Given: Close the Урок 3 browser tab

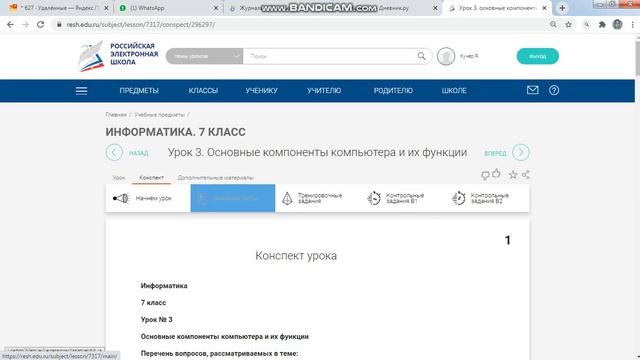Looking at the screenshot, I should [x=544, y=8].
